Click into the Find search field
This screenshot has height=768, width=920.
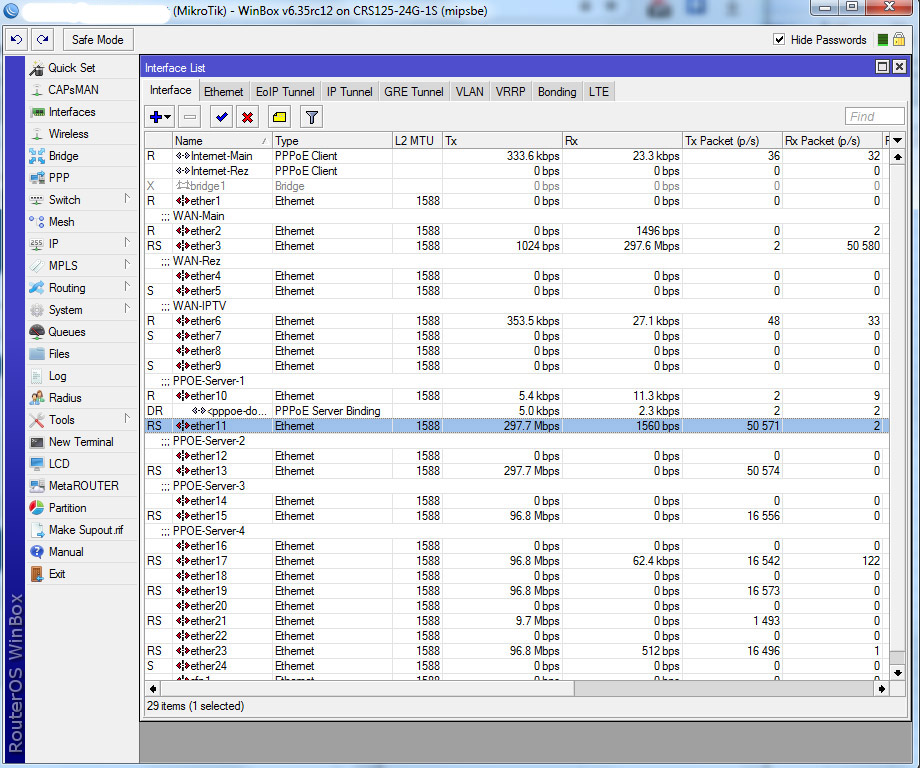click(x=874, y=116)
